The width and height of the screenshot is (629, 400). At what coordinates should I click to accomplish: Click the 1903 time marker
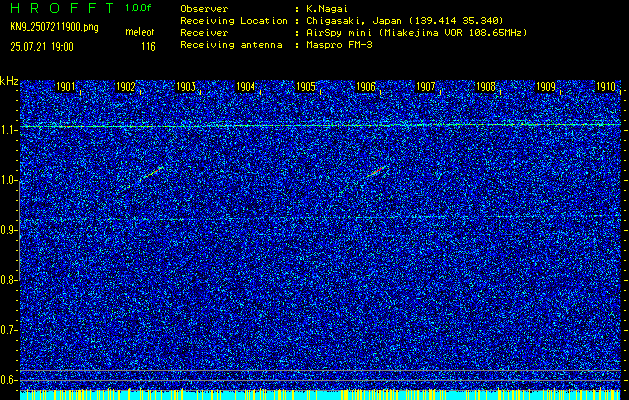pos(186,87)
